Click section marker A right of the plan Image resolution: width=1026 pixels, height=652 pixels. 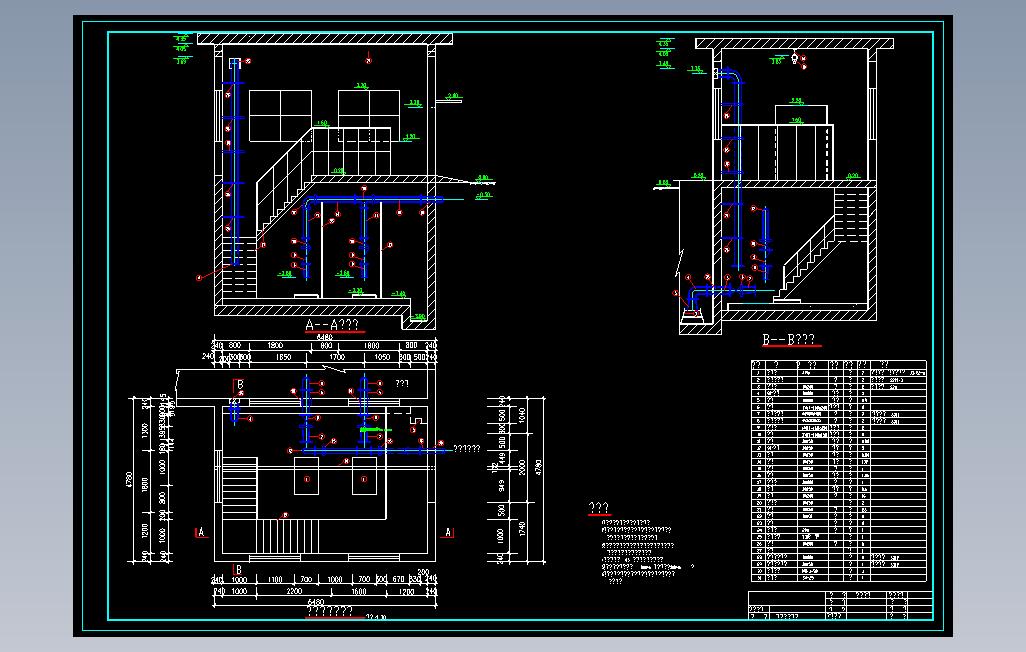[448, 532]
